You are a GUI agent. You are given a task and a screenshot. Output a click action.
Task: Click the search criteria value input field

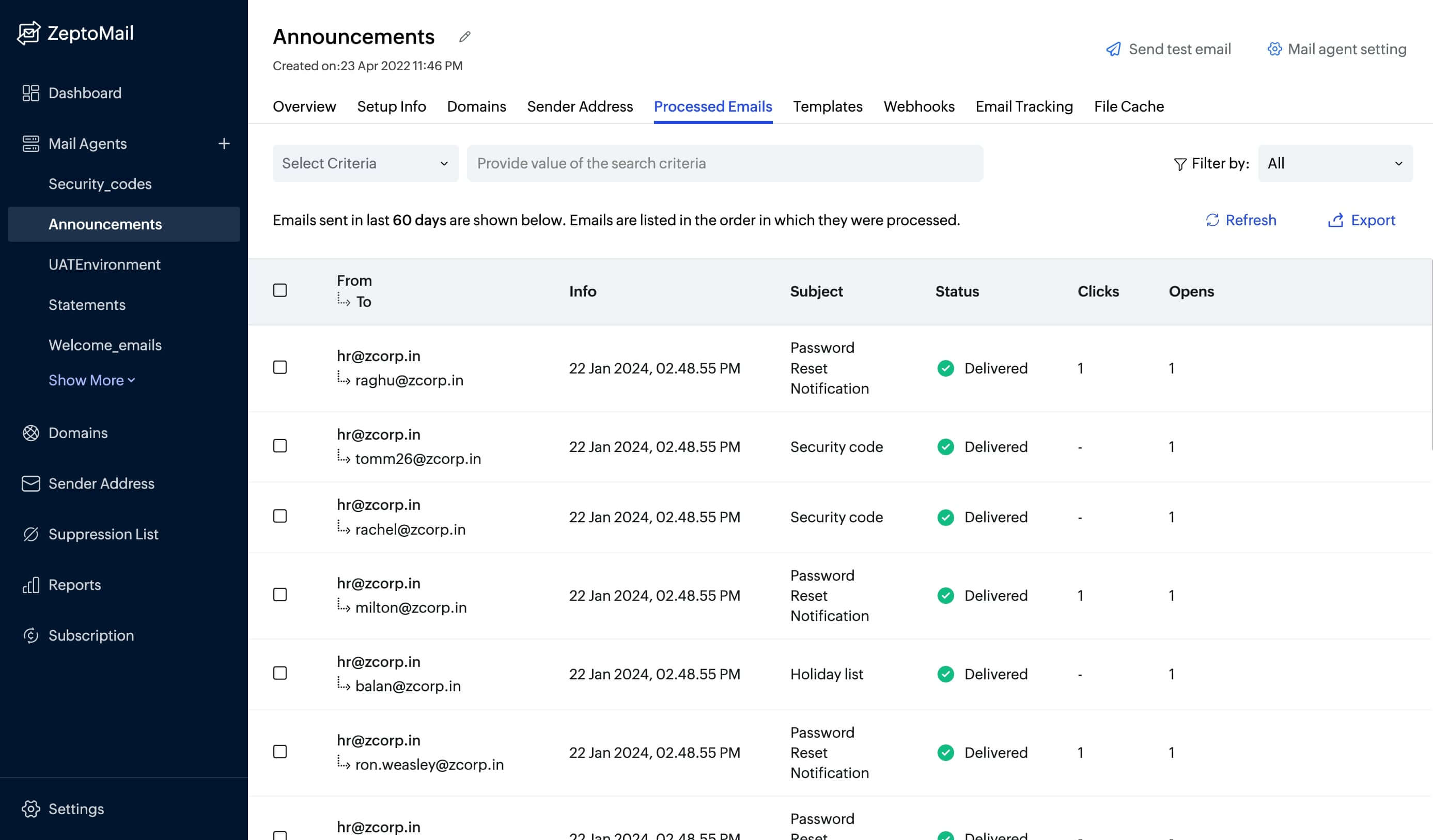725,164
